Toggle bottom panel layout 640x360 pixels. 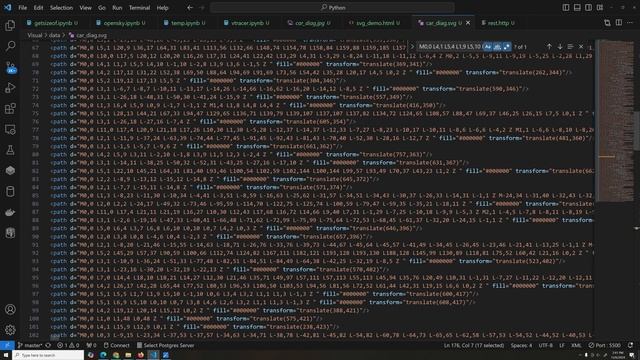tap(577, 7)
